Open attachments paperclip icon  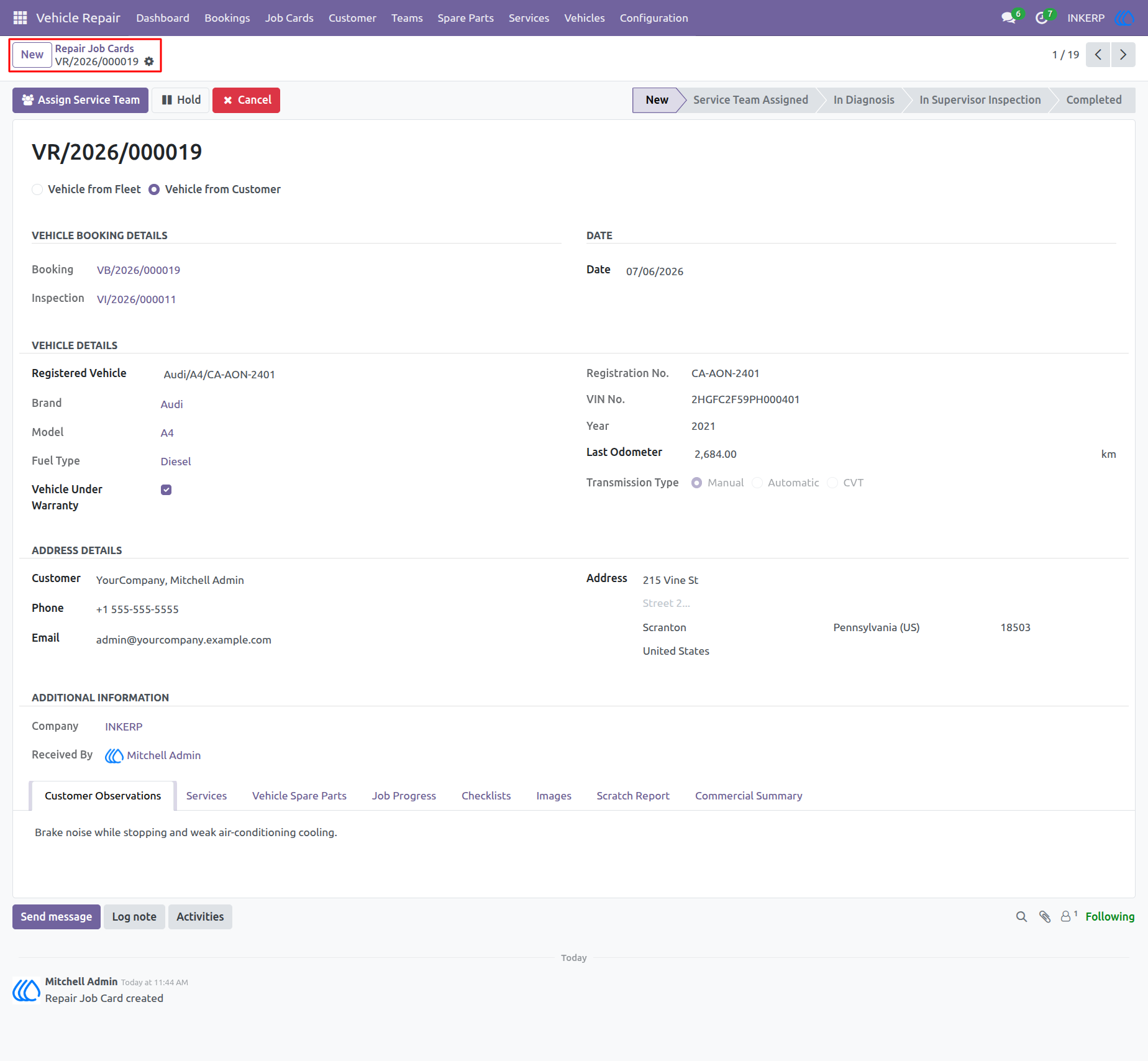coord(1045,917)
